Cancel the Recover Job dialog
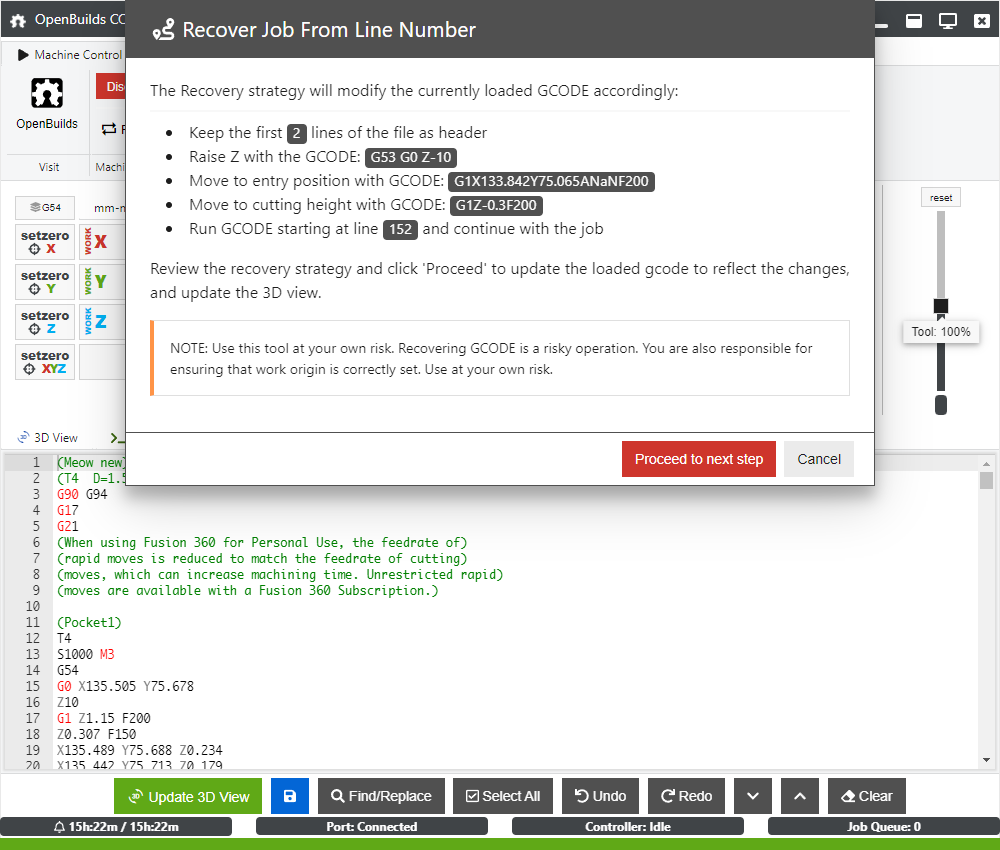Viewport: 1000px width, 850px height. click(819, 459)
